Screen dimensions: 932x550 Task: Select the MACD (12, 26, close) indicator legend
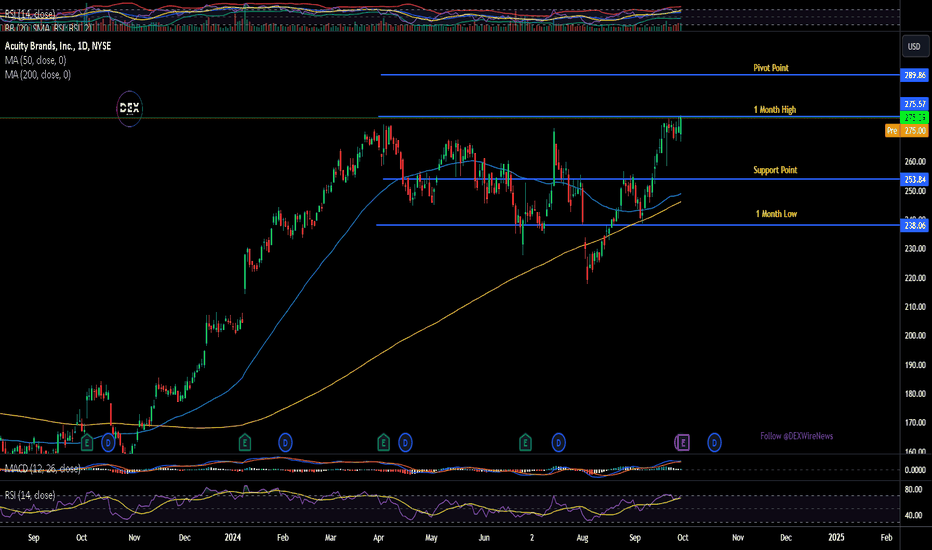point(42,469)
